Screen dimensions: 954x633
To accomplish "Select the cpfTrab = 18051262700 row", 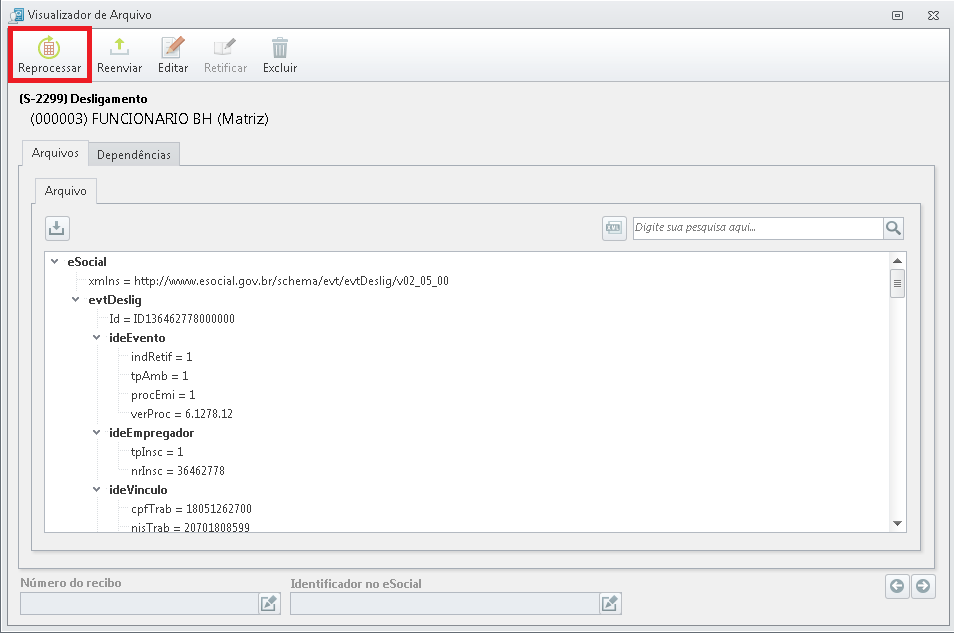I will coord(191,508).
